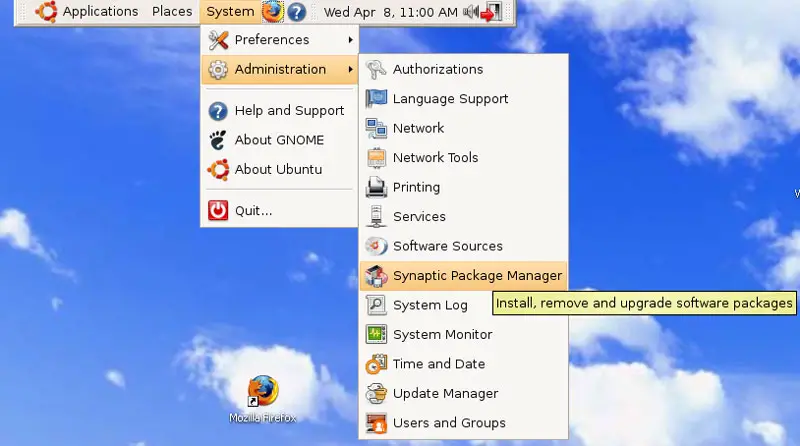Screen dimensions: 800x446
Task: Select Quit... from the System menu
Action: [280, 211]
